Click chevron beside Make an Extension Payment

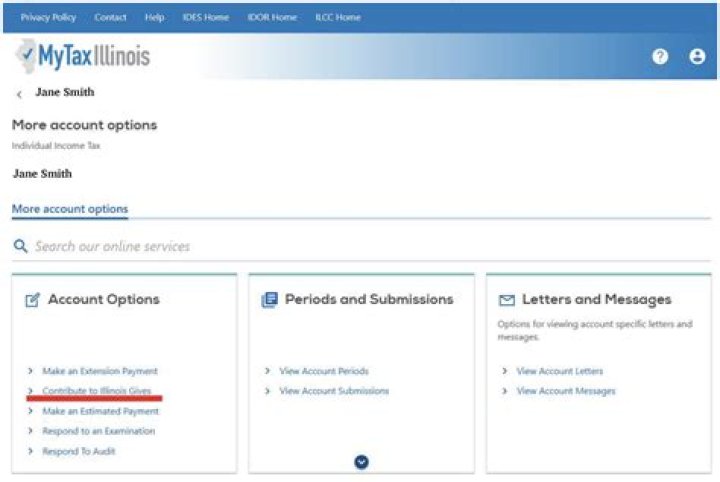click(30, 370)
